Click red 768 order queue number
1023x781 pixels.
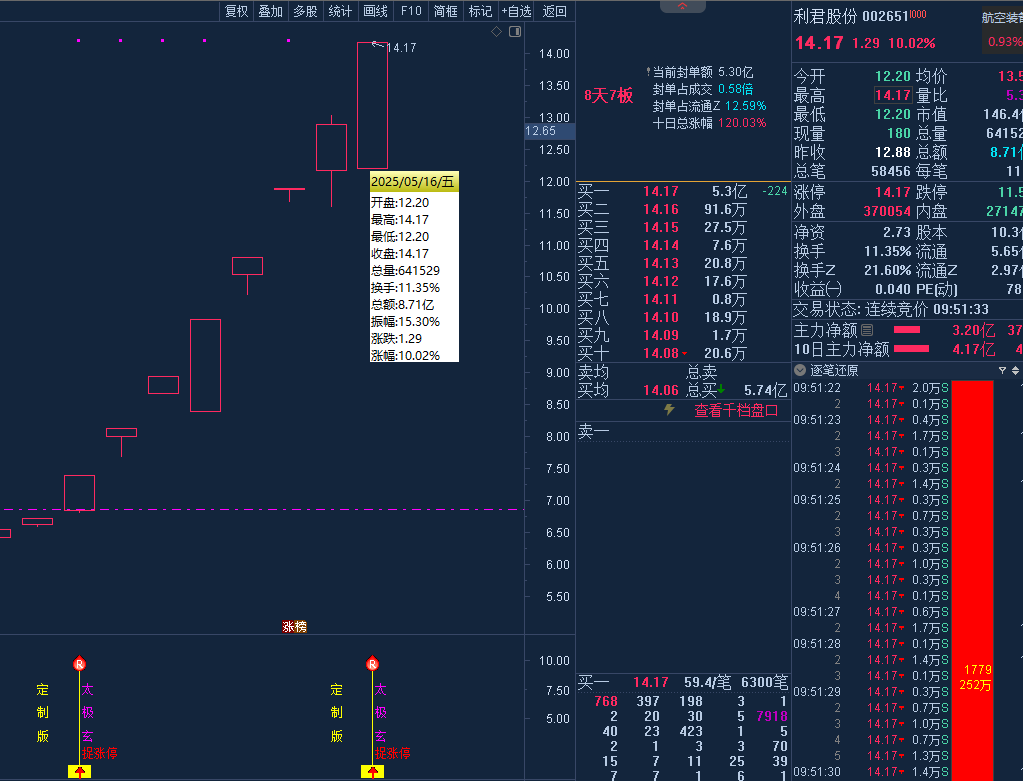pos(605,701)
